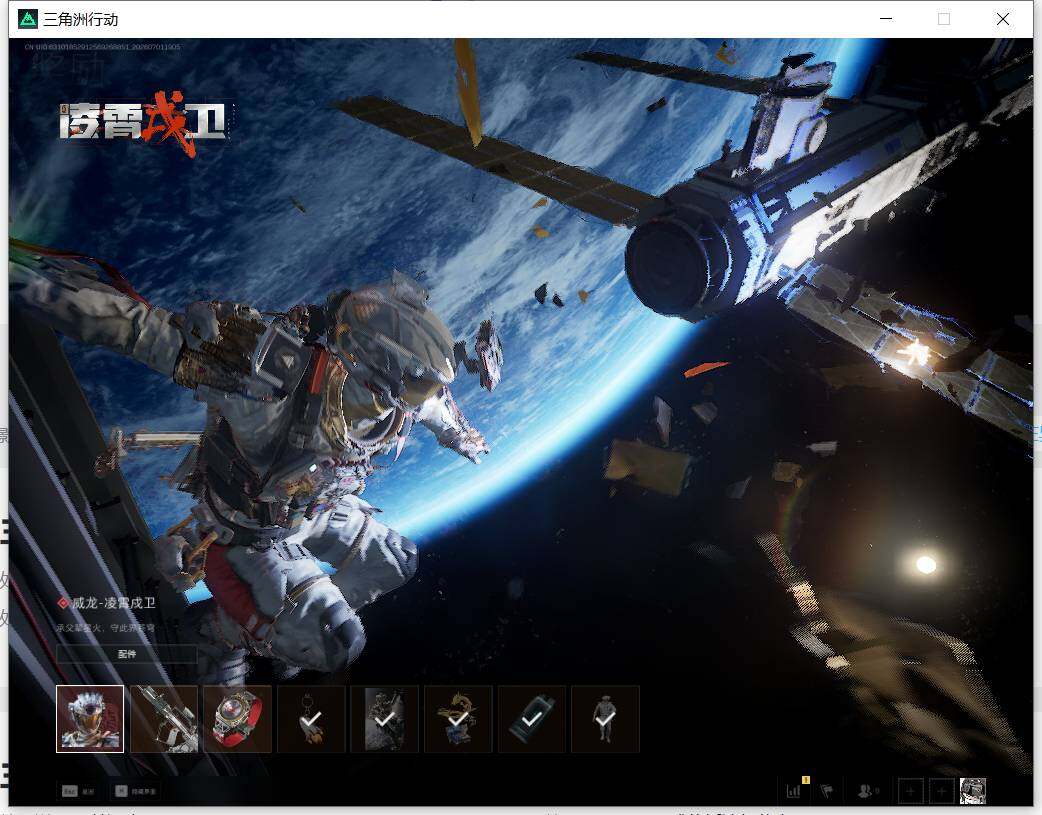
Task: Toggle the rocket keychain charm item
Action: [311, 719]
